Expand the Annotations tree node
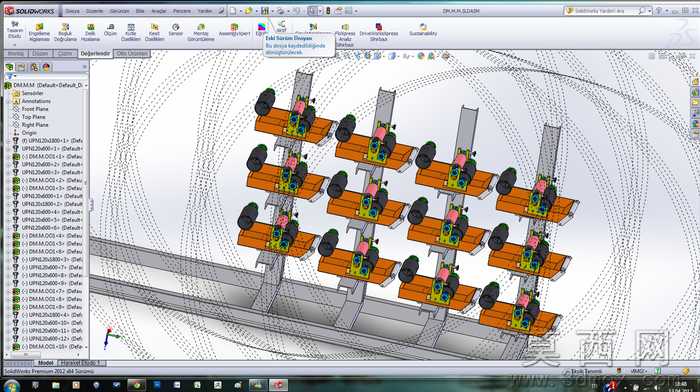700x392 pixels. point(9,101)
